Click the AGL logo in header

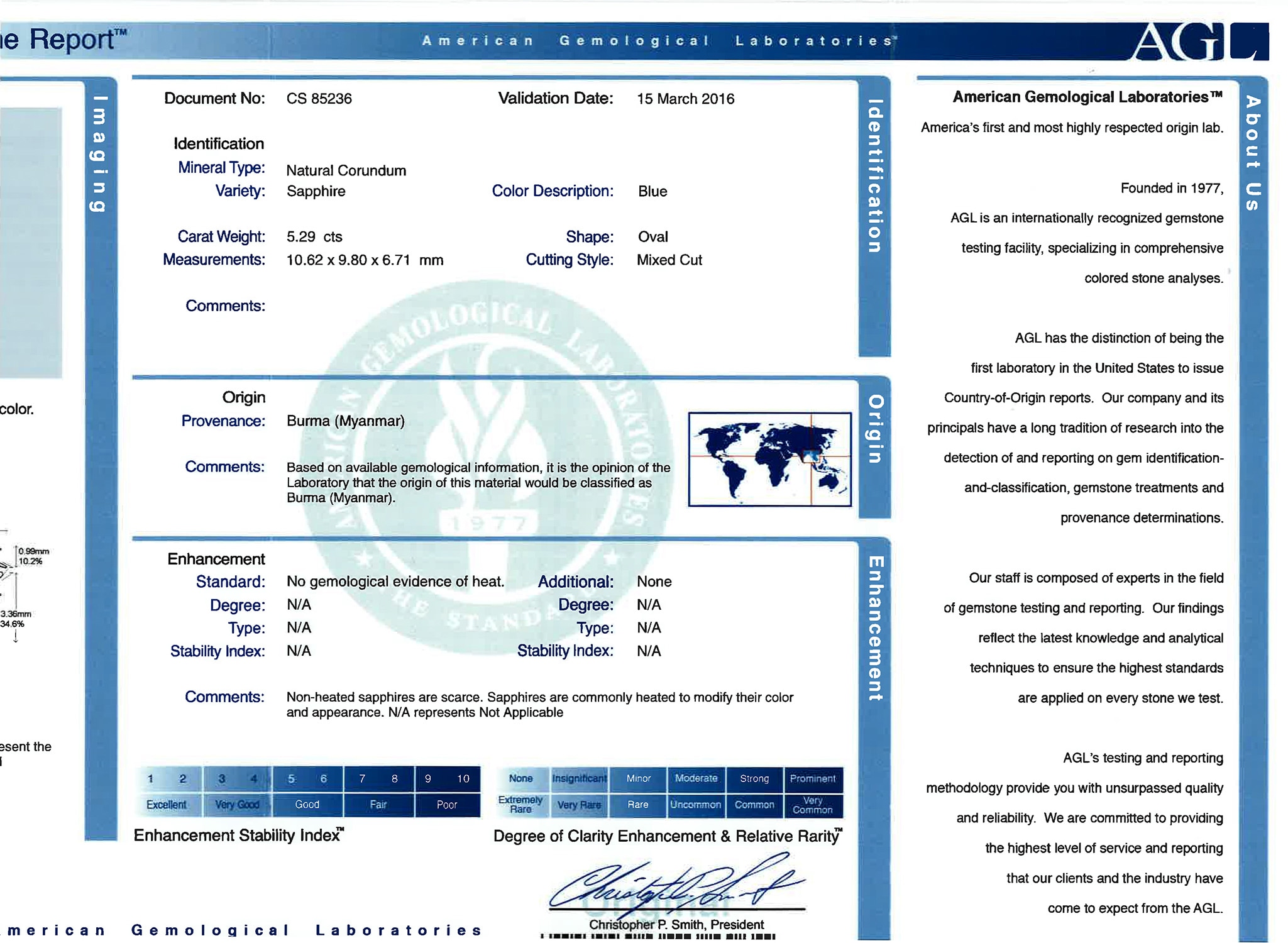click(x=1199, y=41)
